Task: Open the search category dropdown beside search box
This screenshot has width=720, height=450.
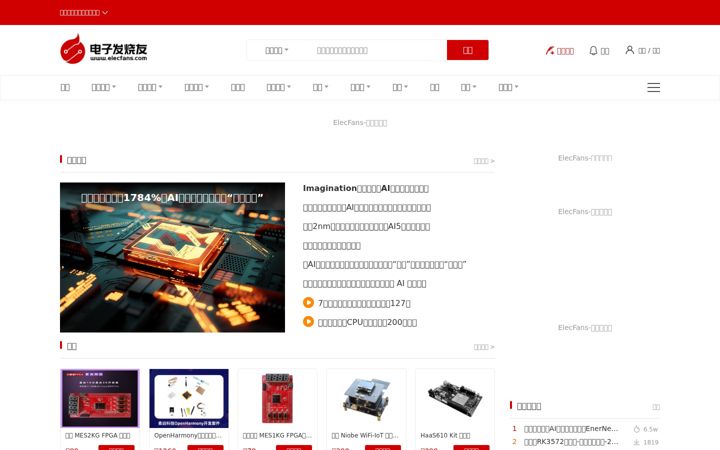Action: [x=276, y=50]
